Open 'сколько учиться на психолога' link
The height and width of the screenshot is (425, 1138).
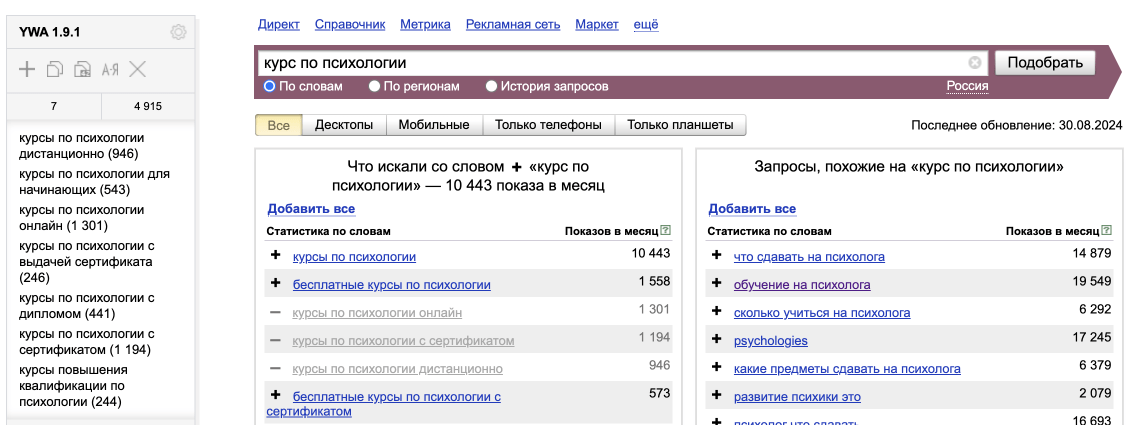click(822, 313)
